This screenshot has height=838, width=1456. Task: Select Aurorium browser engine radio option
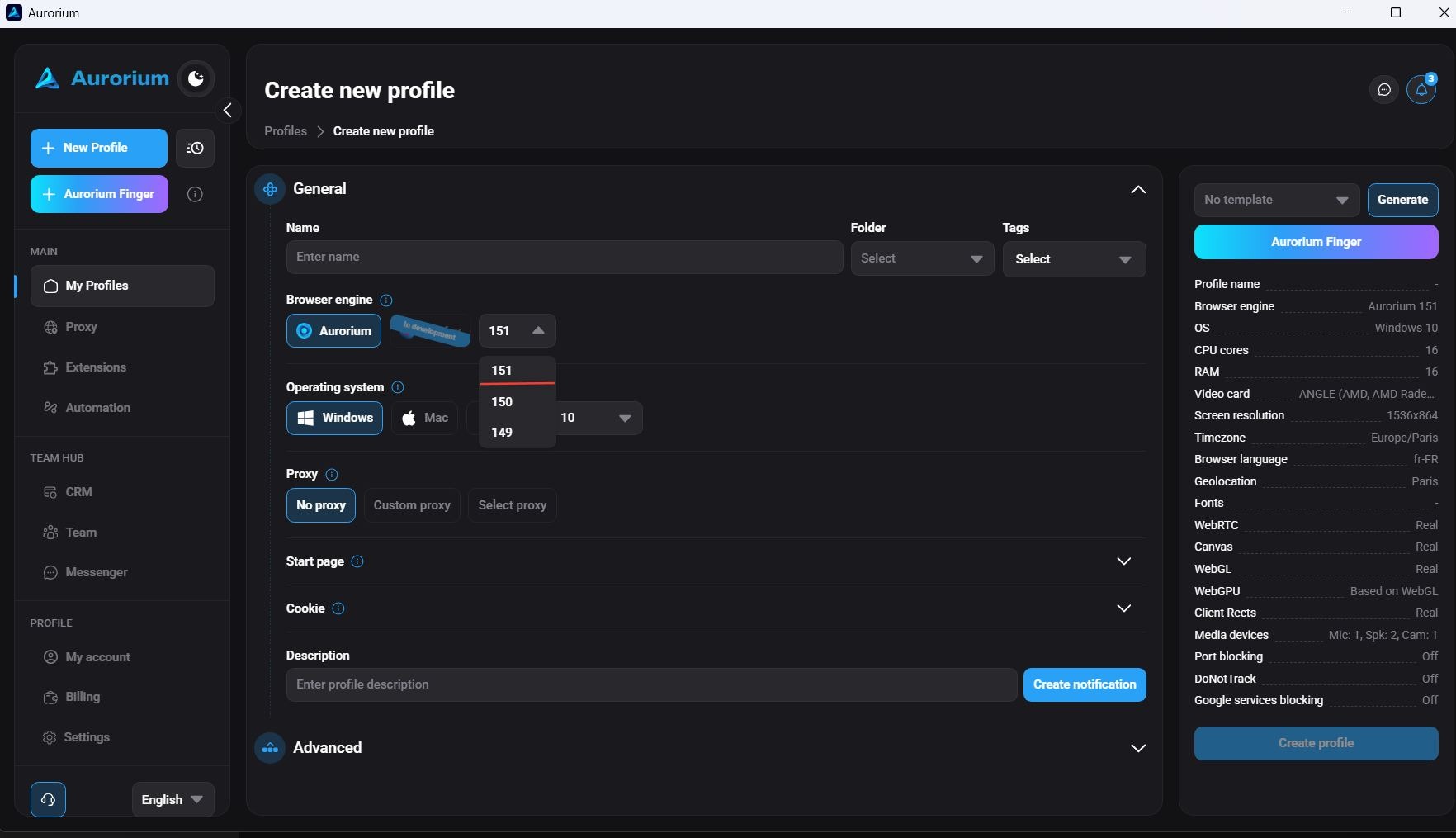pos(333,331)
